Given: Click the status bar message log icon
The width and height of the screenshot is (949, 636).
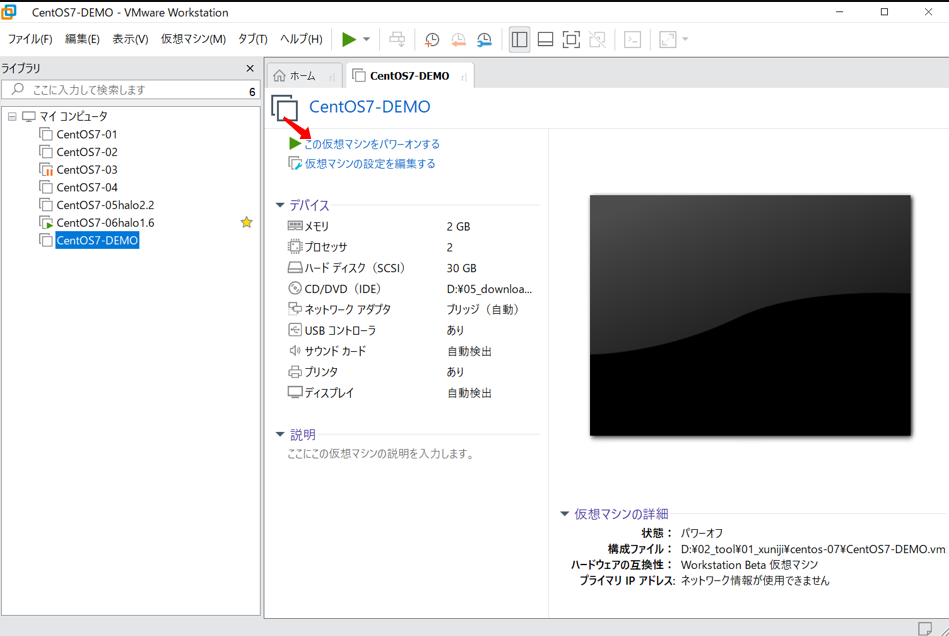Looking at the screenshot, I should (x=925, y=628).
